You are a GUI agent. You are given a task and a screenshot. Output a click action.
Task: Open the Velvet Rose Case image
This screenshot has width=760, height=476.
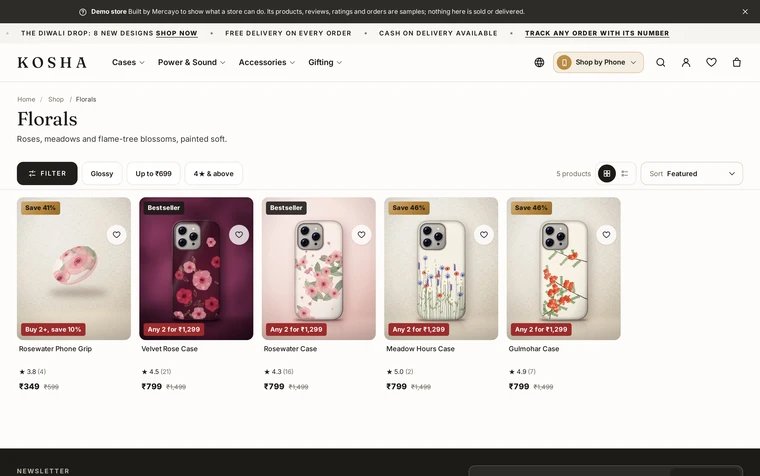(x=196, y=269)
